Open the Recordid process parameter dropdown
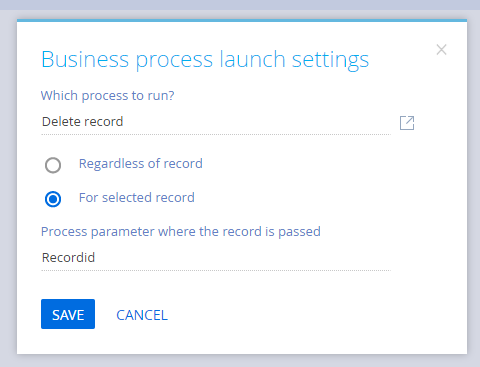This screenshot has width=480, height=367. tap(216, 258)
